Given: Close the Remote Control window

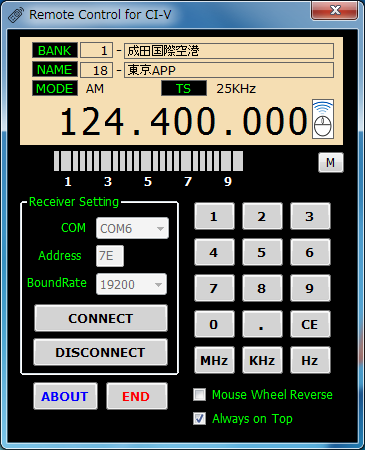Looking at the screenshot, I should click(x=334, y=10).
